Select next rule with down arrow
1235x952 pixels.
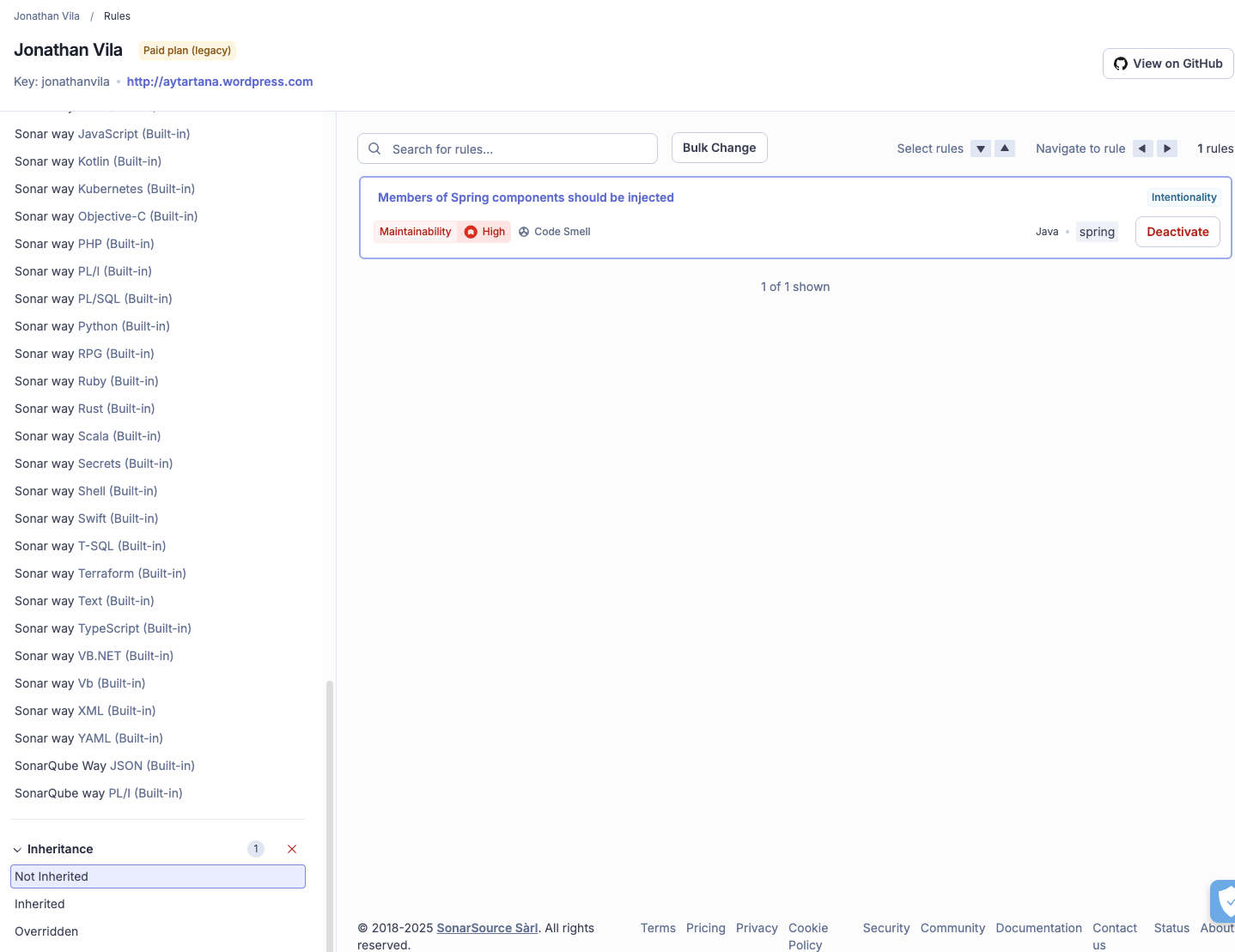point(981,149)
